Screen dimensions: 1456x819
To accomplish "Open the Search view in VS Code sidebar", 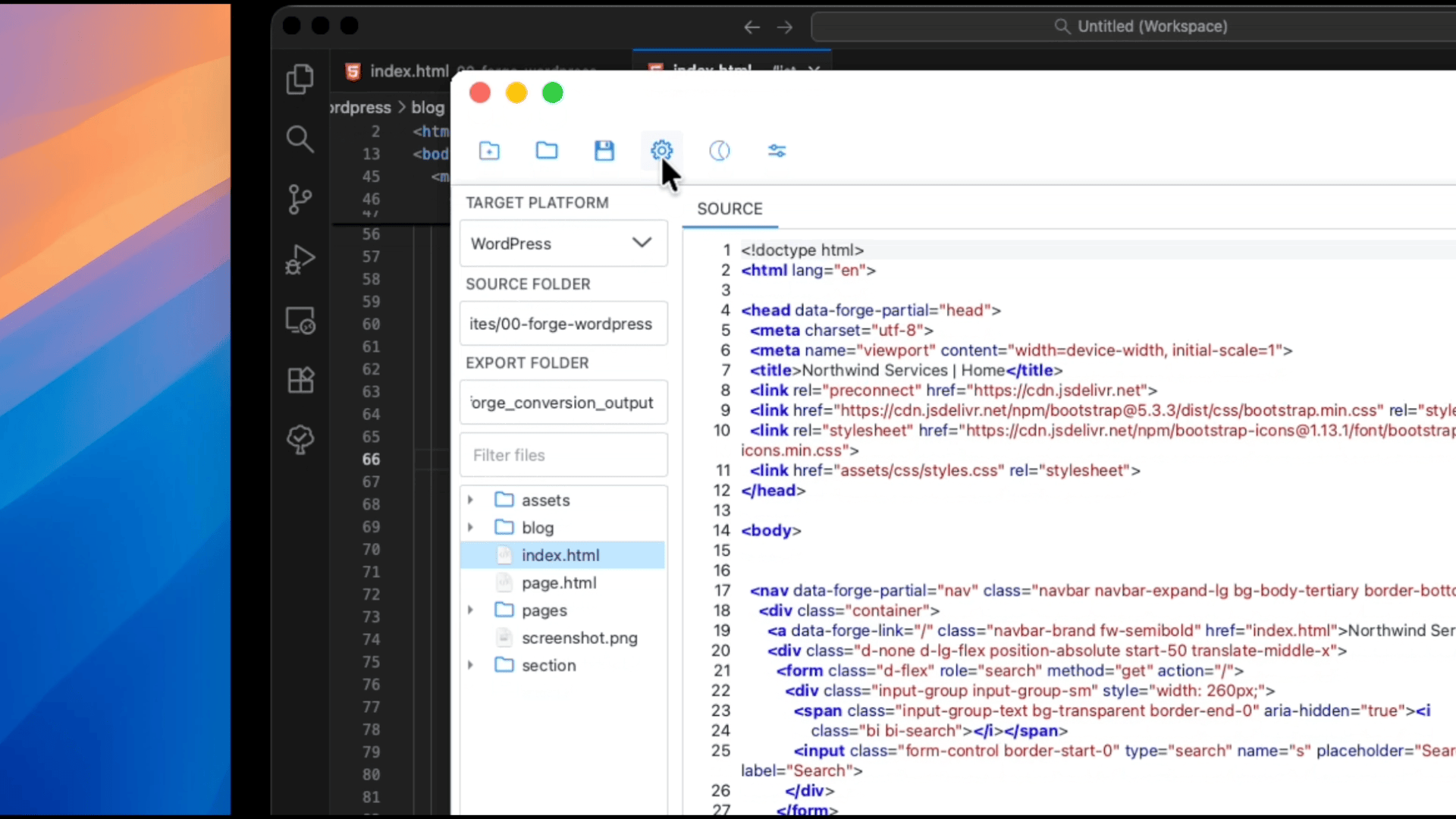I will [300, 140].
